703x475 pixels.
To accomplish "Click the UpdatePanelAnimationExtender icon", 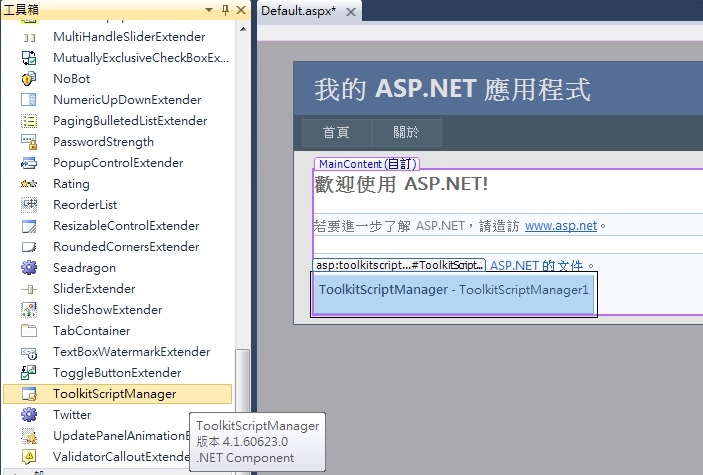I will (x=29, y=436).
